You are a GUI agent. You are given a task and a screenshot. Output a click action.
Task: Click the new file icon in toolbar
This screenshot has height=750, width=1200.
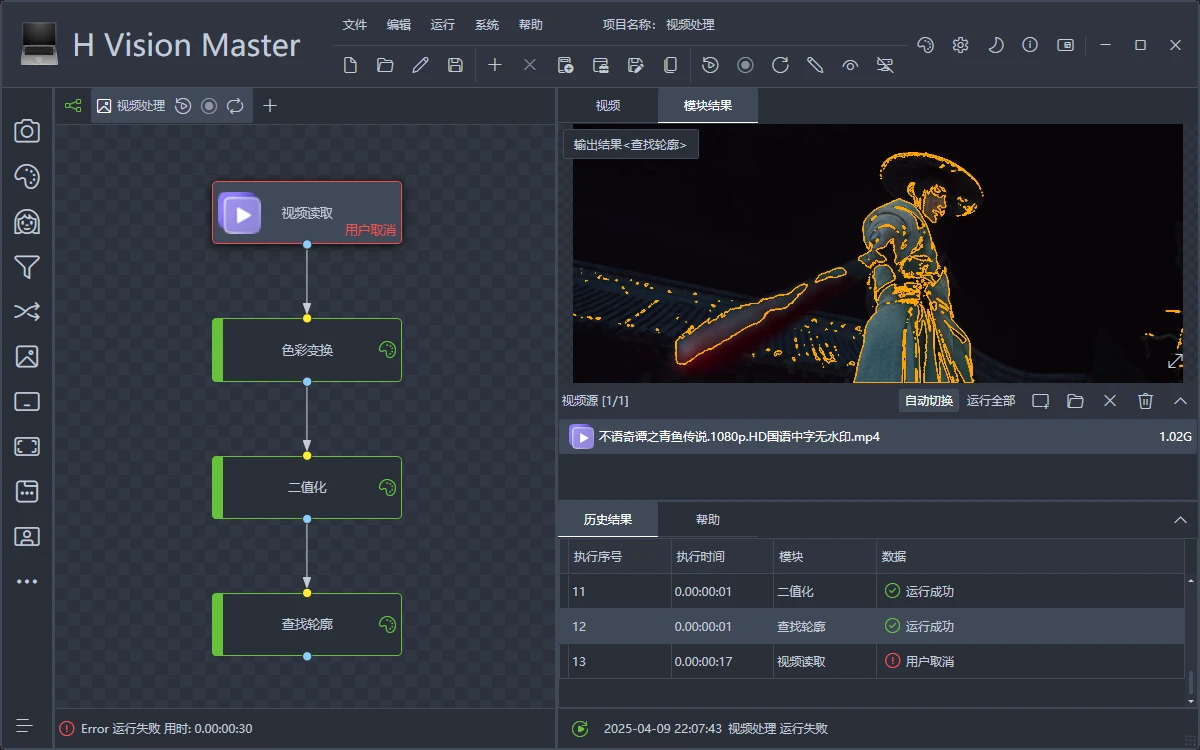click(x=350, y=65)
